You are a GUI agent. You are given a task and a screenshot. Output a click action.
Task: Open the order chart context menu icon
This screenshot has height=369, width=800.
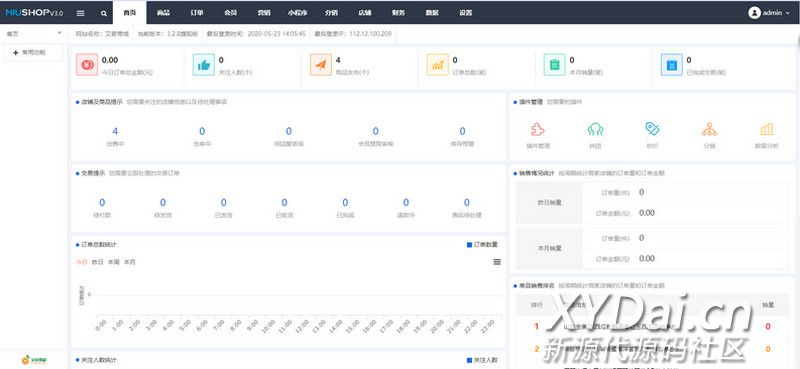(x=497, y=262)
